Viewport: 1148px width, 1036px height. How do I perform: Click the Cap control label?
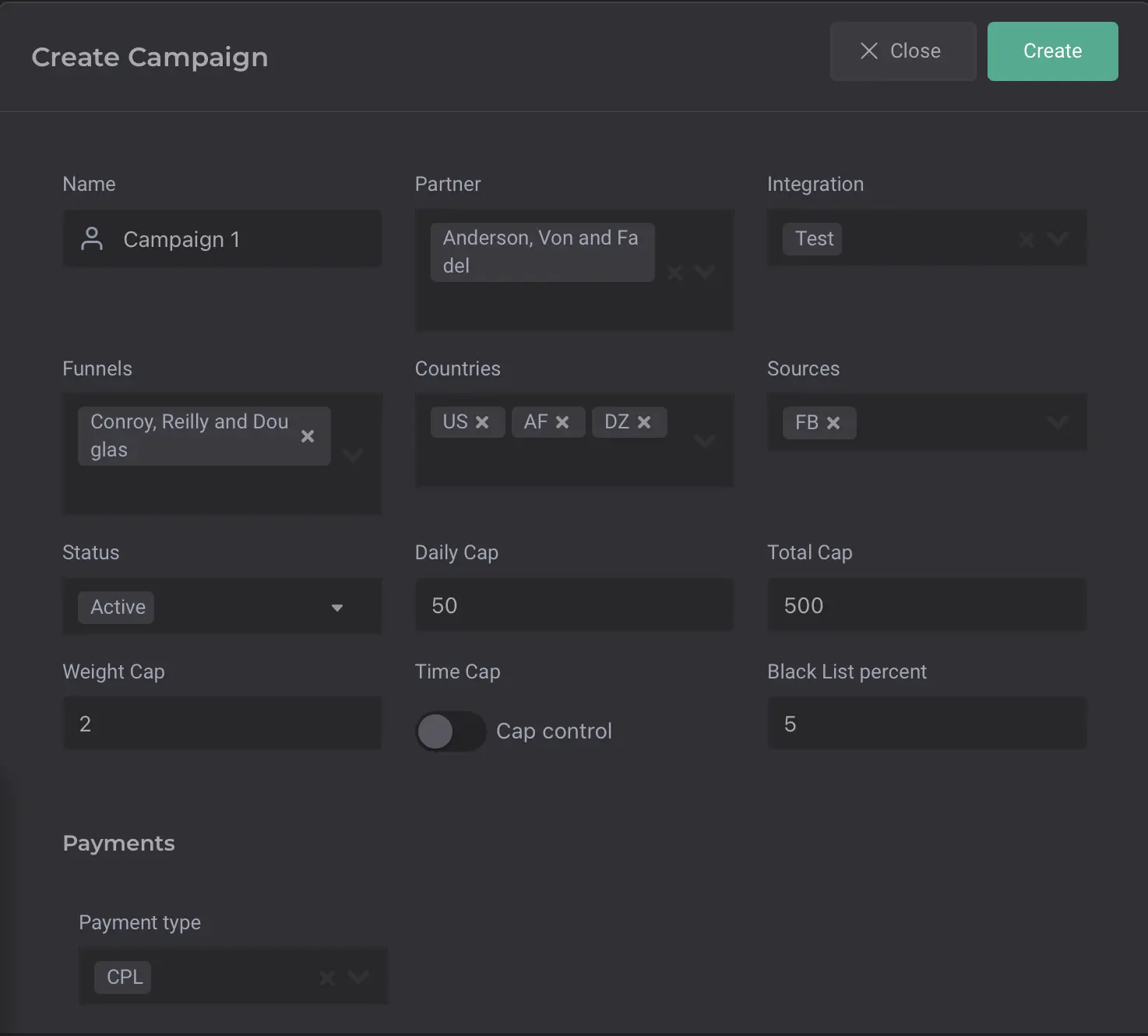click(x=554, y=731)
